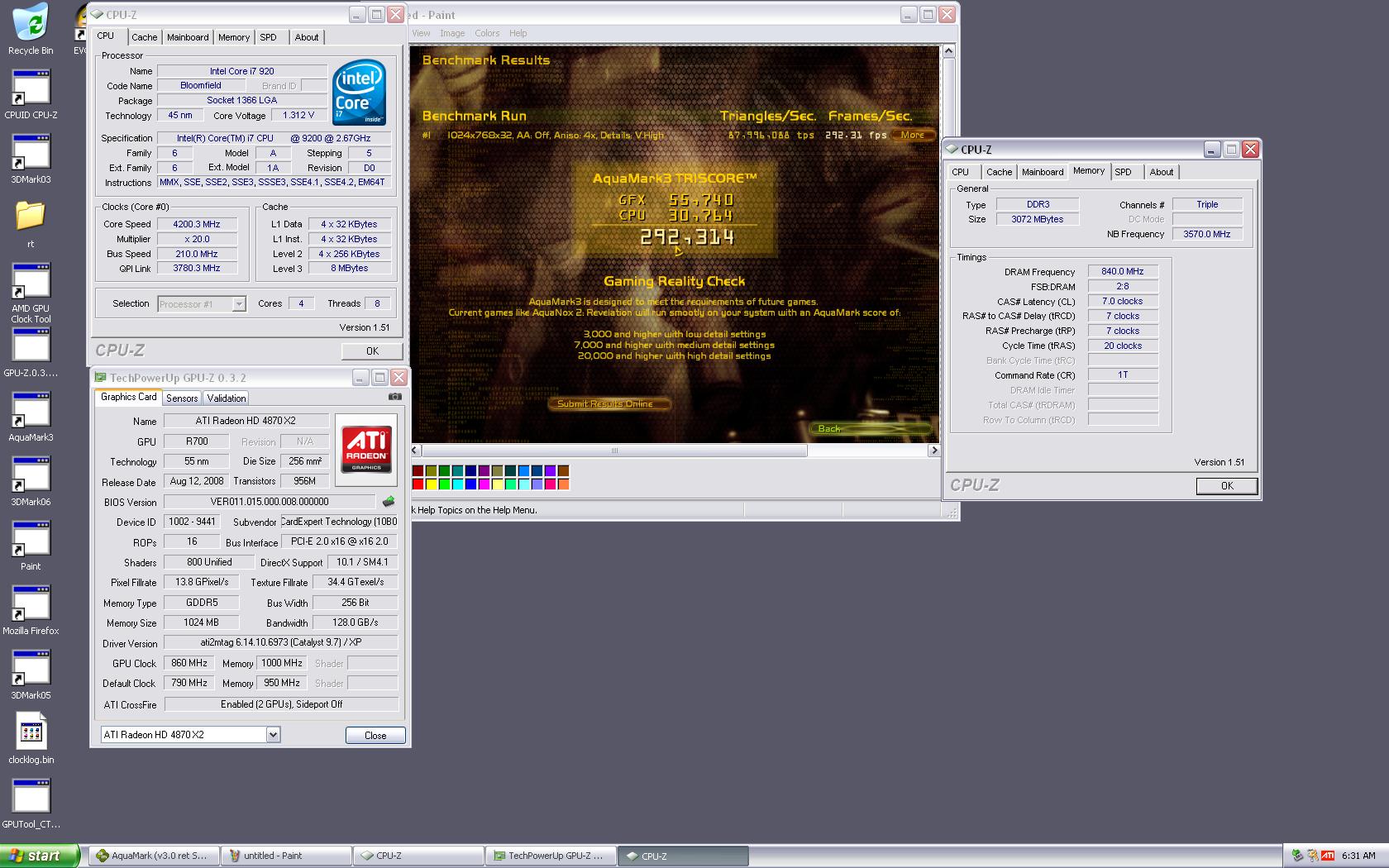Select the GPU-Z.0.3 desktop icon

31,352
